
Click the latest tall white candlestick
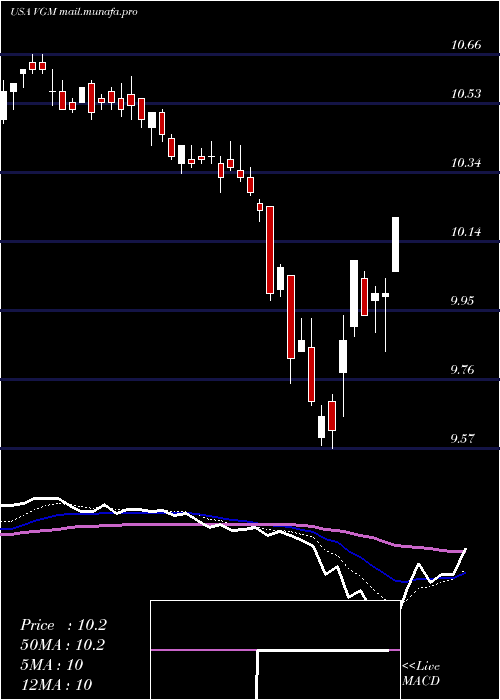(396, 244)
